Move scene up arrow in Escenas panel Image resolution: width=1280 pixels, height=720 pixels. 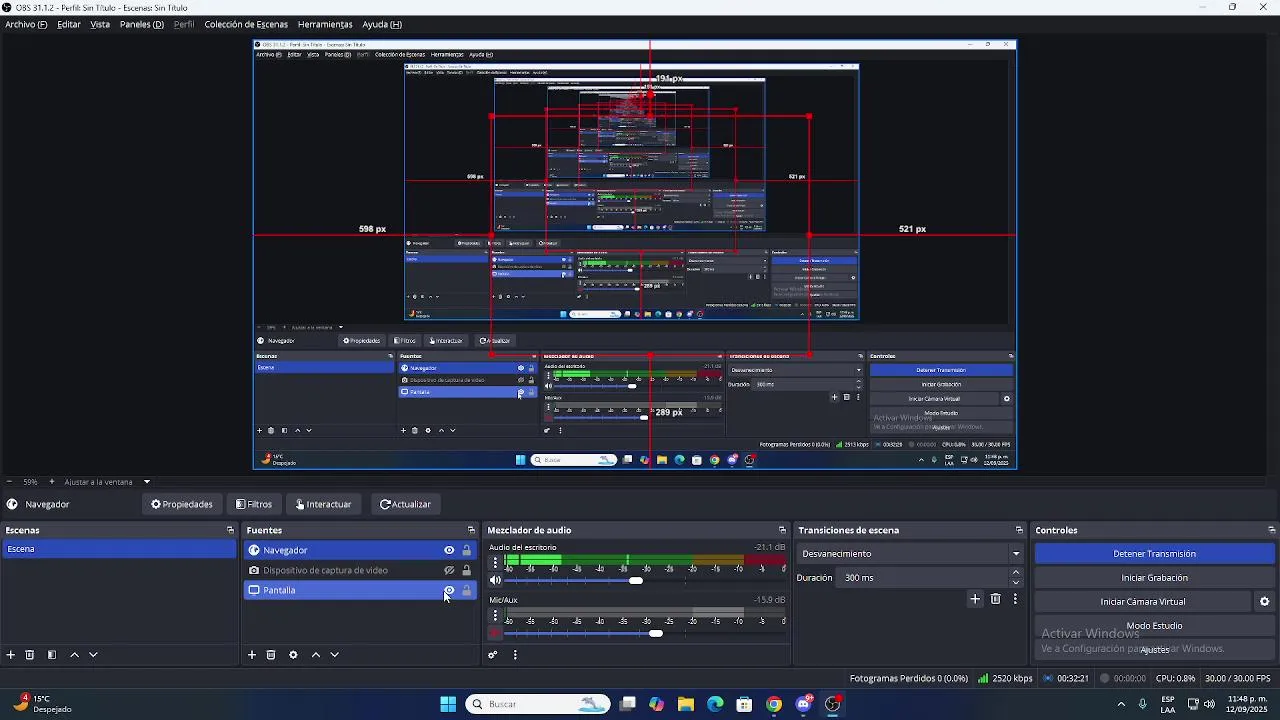(x=74, y=655)
